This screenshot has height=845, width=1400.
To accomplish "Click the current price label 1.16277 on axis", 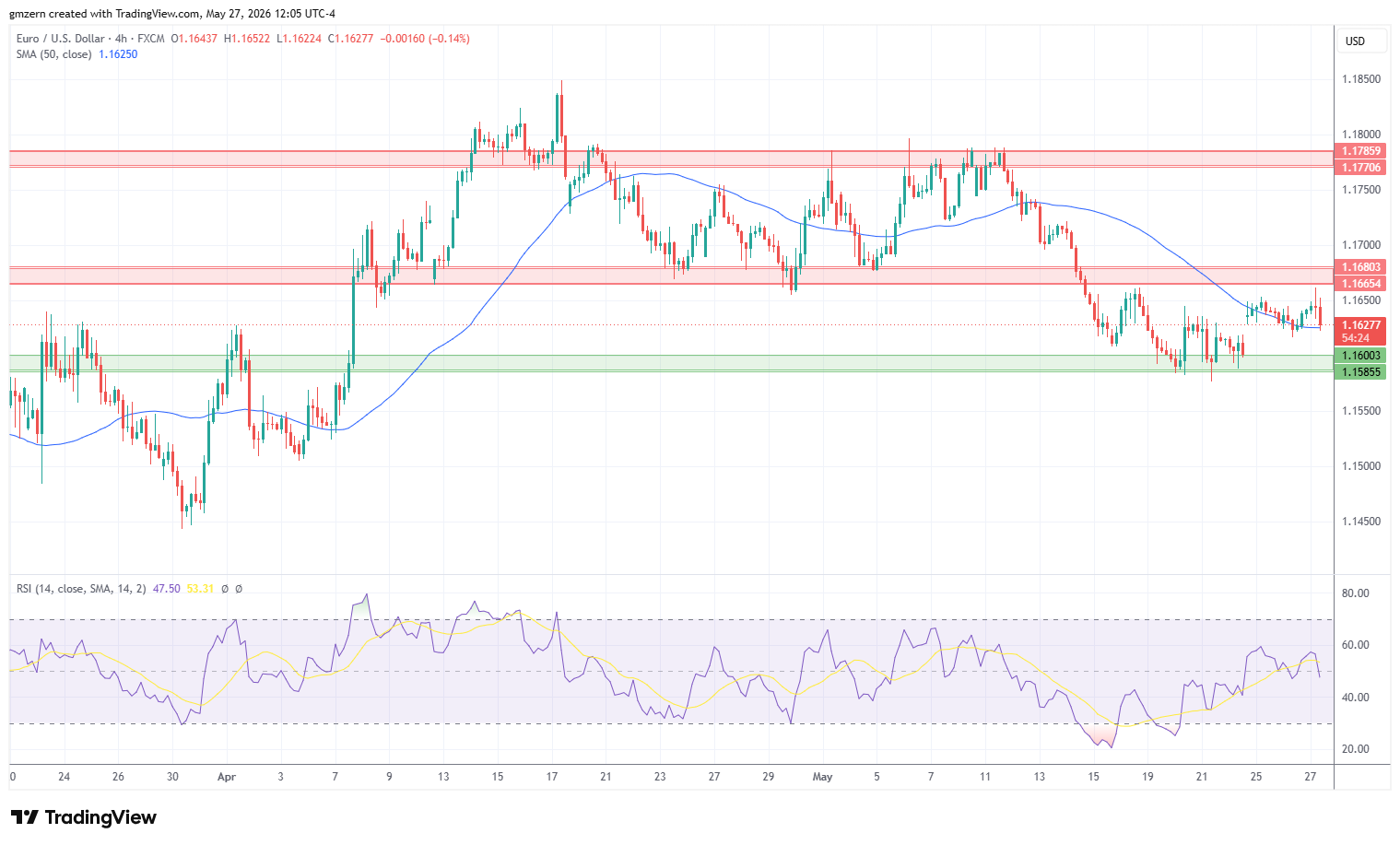I will [x=1360, y=325].
